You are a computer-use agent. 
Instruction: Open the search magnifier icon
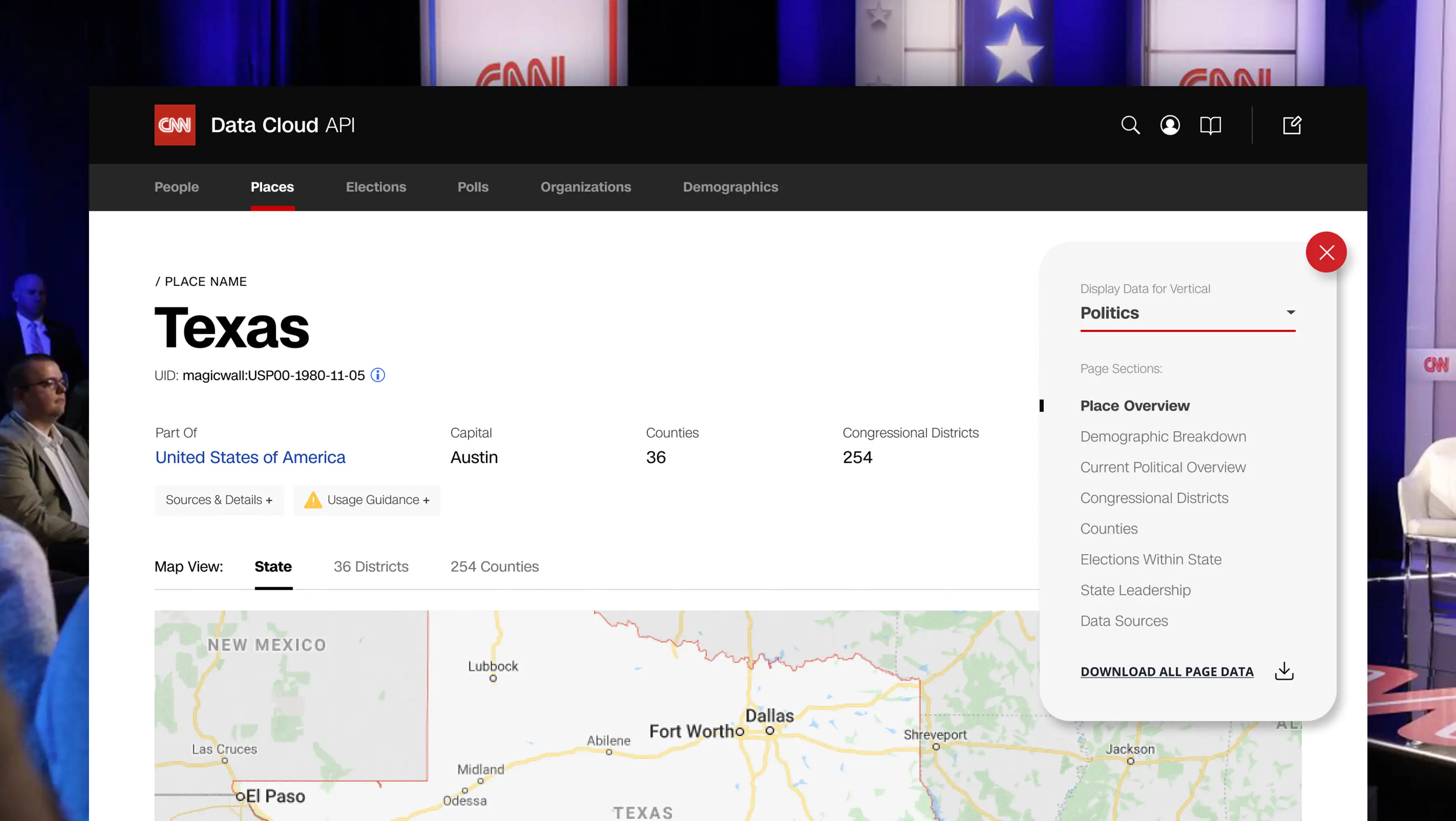(x=1130, y=125)
